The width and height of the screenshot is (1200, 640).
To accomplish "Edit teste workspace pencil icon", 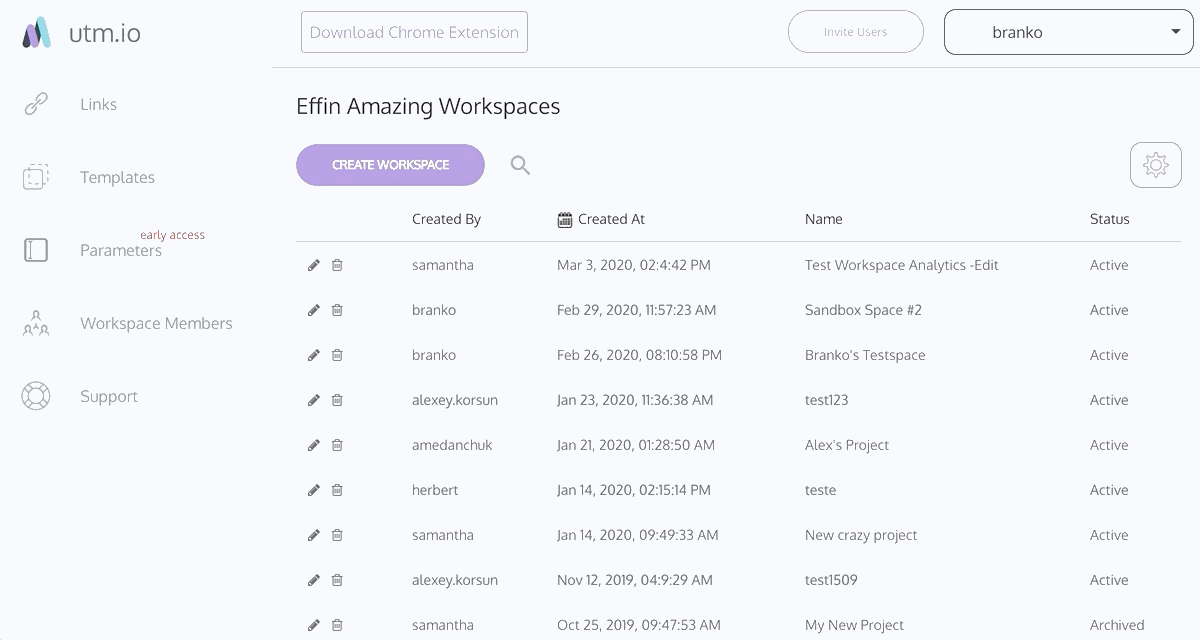I will tap(314, 490).
